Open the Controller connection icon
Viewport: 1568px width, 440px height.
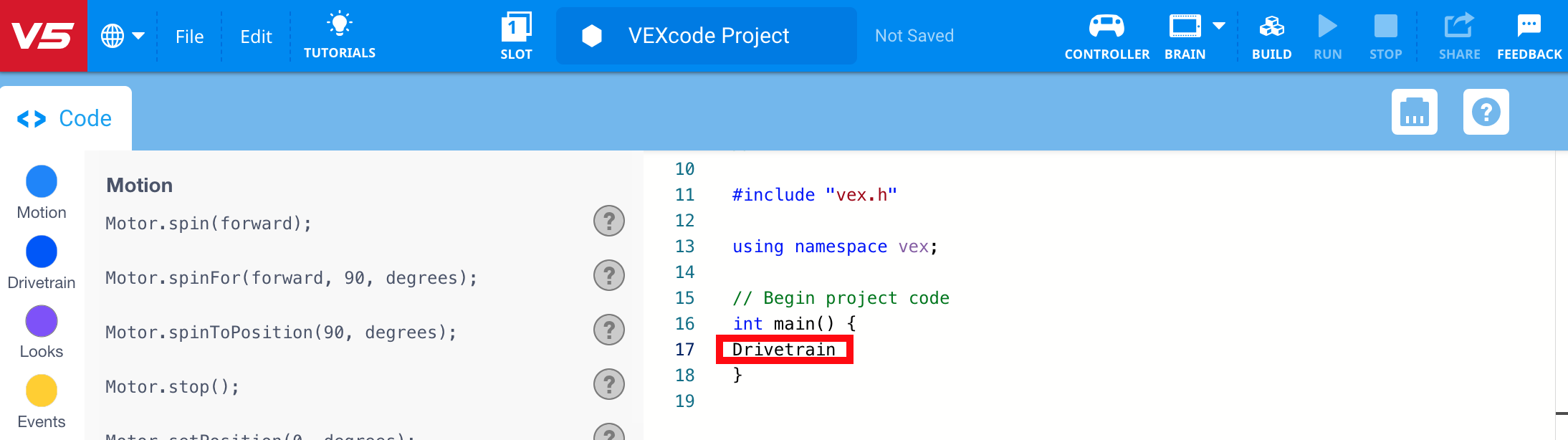click(1106, 27)
